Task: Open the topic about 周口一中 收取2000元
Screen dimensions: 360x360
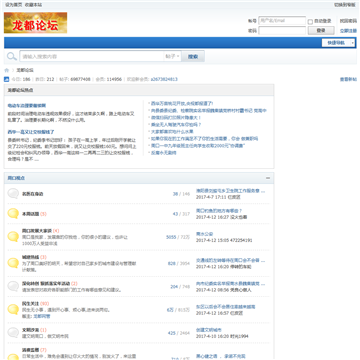Action: [198, 146]
